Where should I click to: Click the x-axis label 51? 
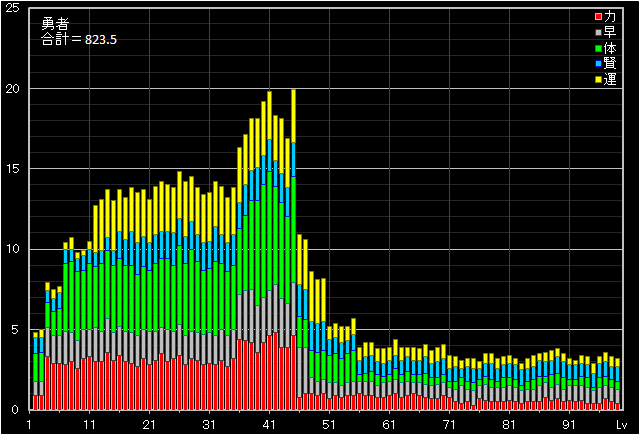coord(329,425)
